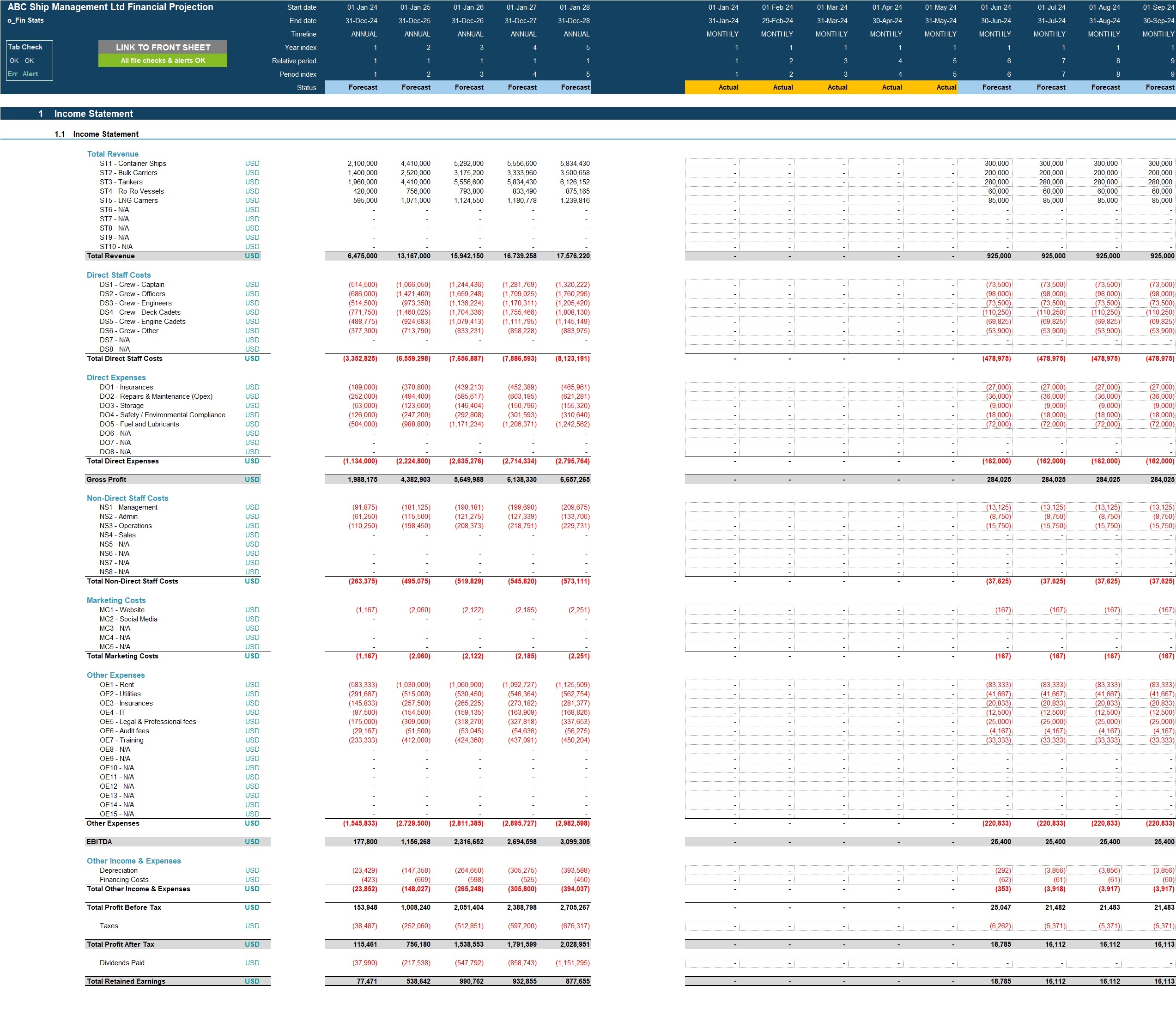
Task: Select the 'DS4 - Crew - Deck Cadets' row label
Action: pyautogui.click(x=140, y=312)
